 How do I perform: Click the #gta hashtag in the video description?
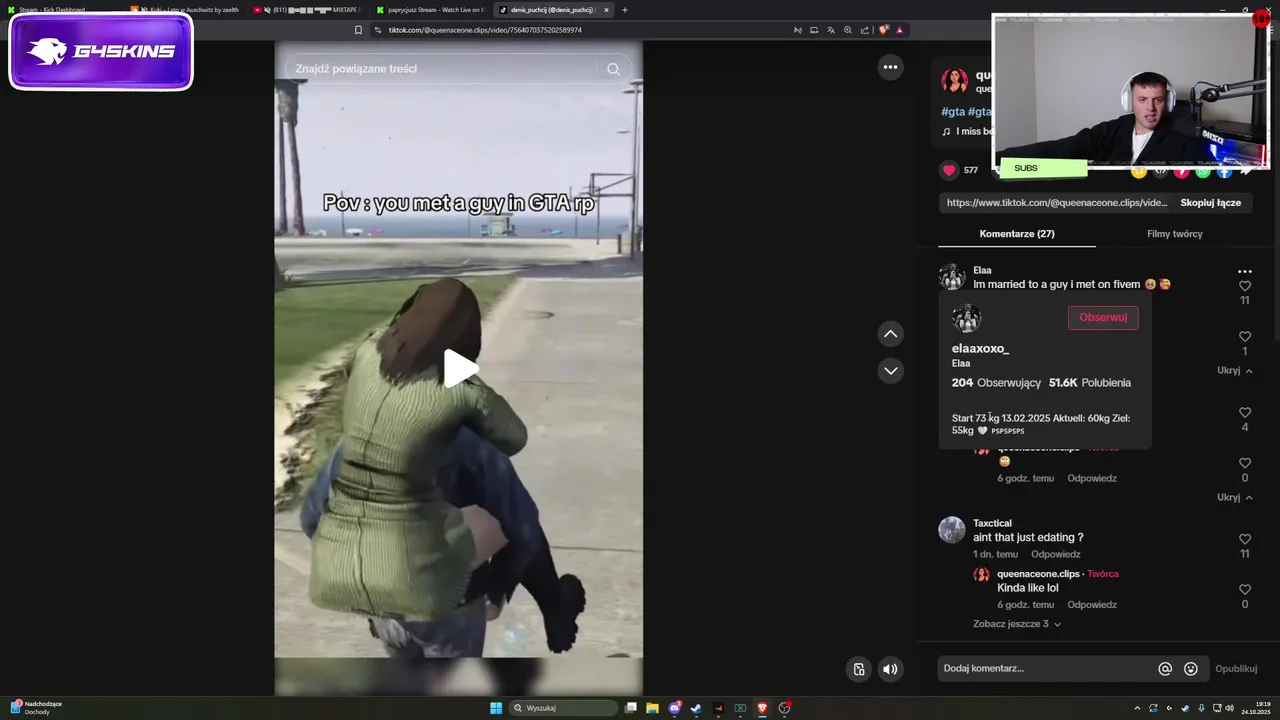pyautogui.click(x=952, y=112)
